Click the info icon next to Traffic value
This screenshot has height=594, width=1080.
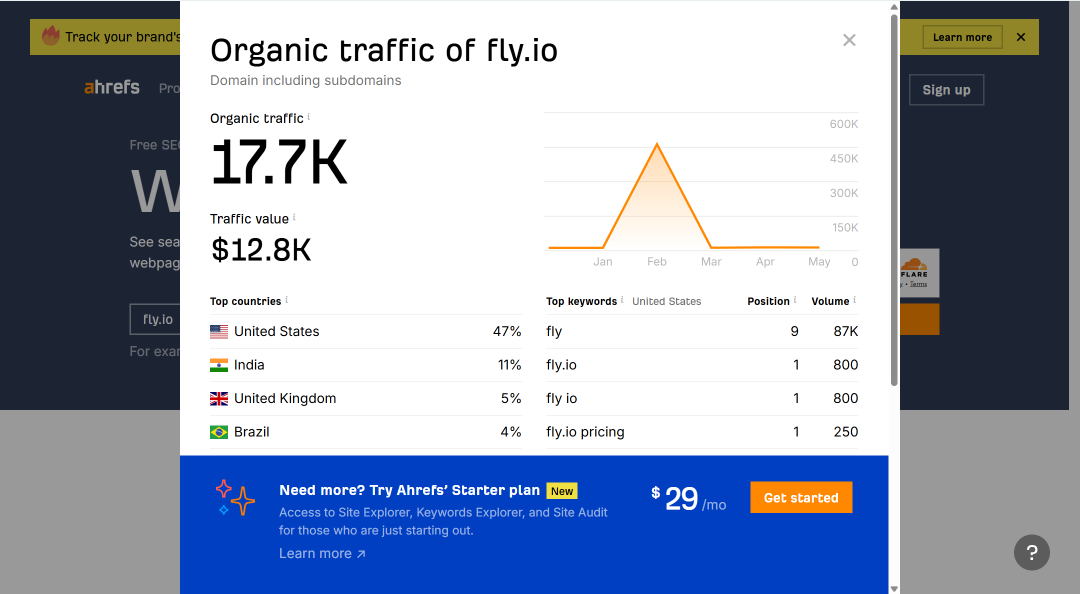click(x=294, y=217)
